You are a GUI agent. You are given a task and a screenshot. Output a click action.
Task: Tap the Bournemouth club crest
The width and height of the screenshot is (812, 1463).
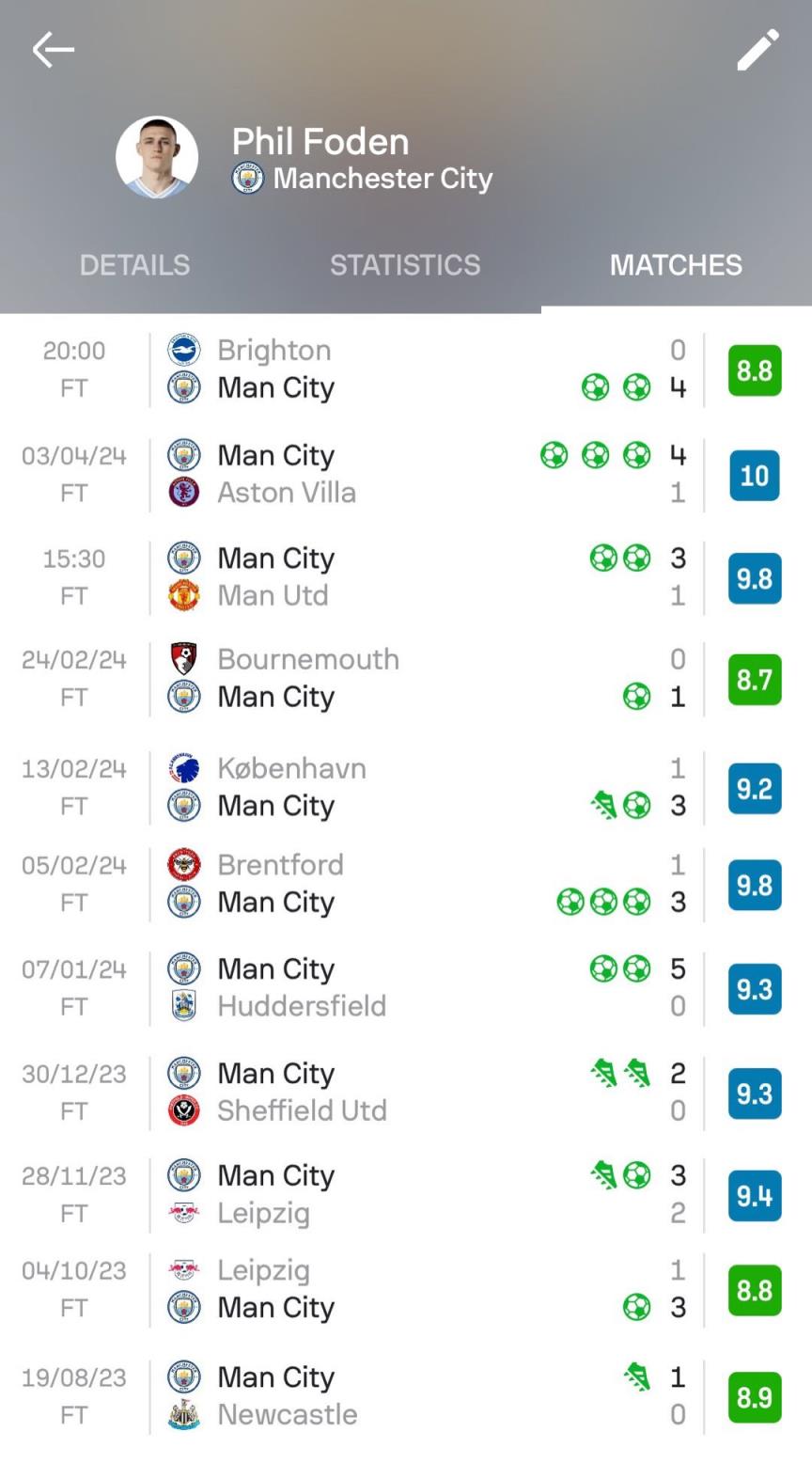(x=184, y=659)
